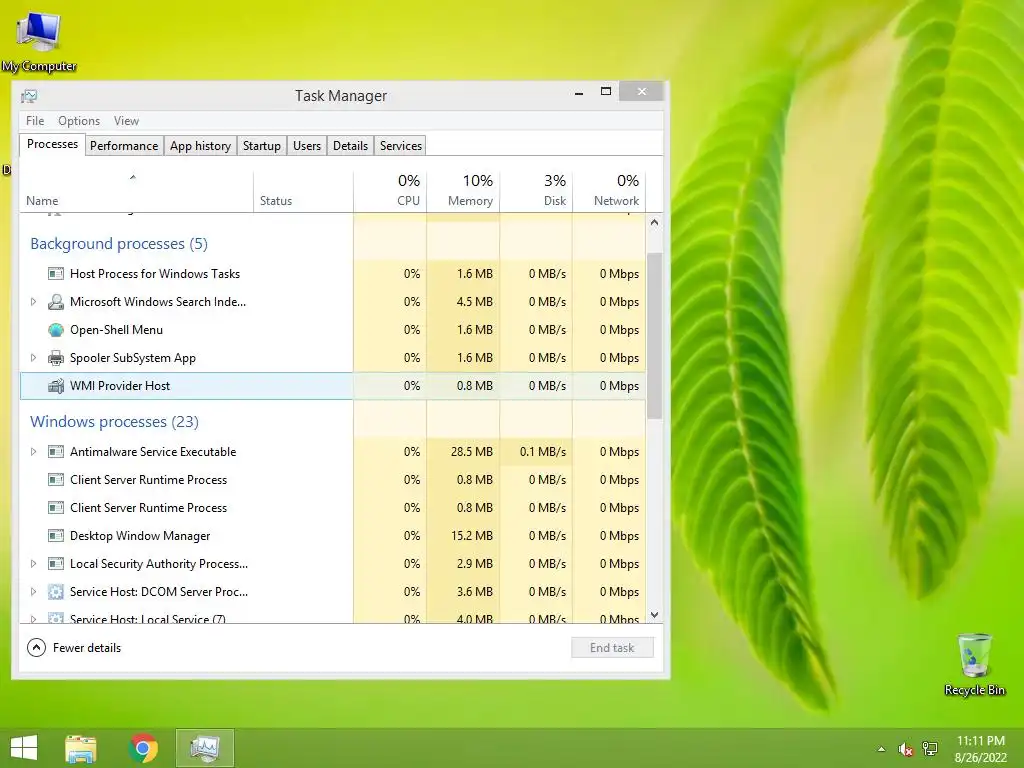Sort by the Network column header

point(609,191)
